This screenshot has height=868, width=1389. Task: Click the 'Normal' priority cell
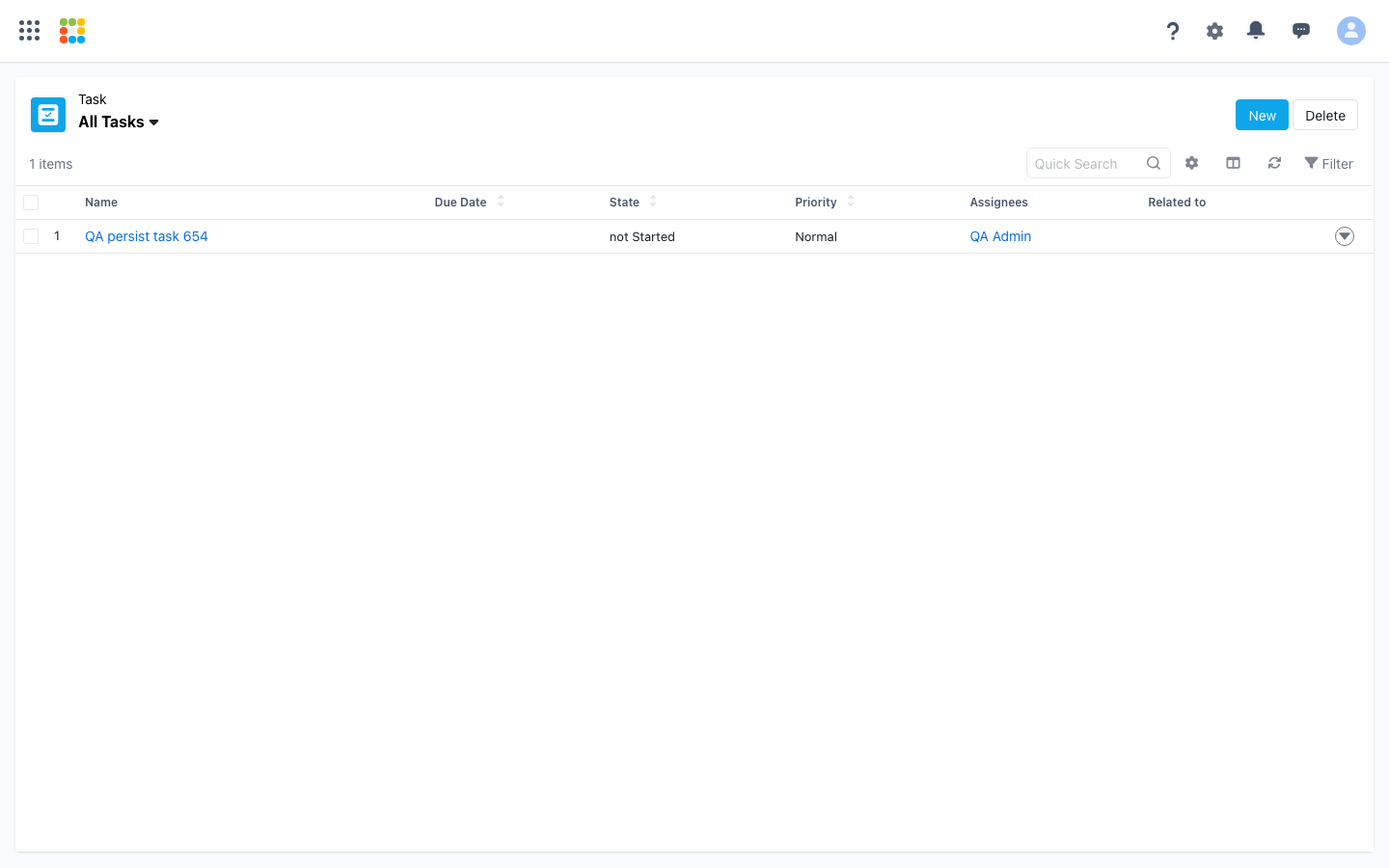click(x=816, y=237)
